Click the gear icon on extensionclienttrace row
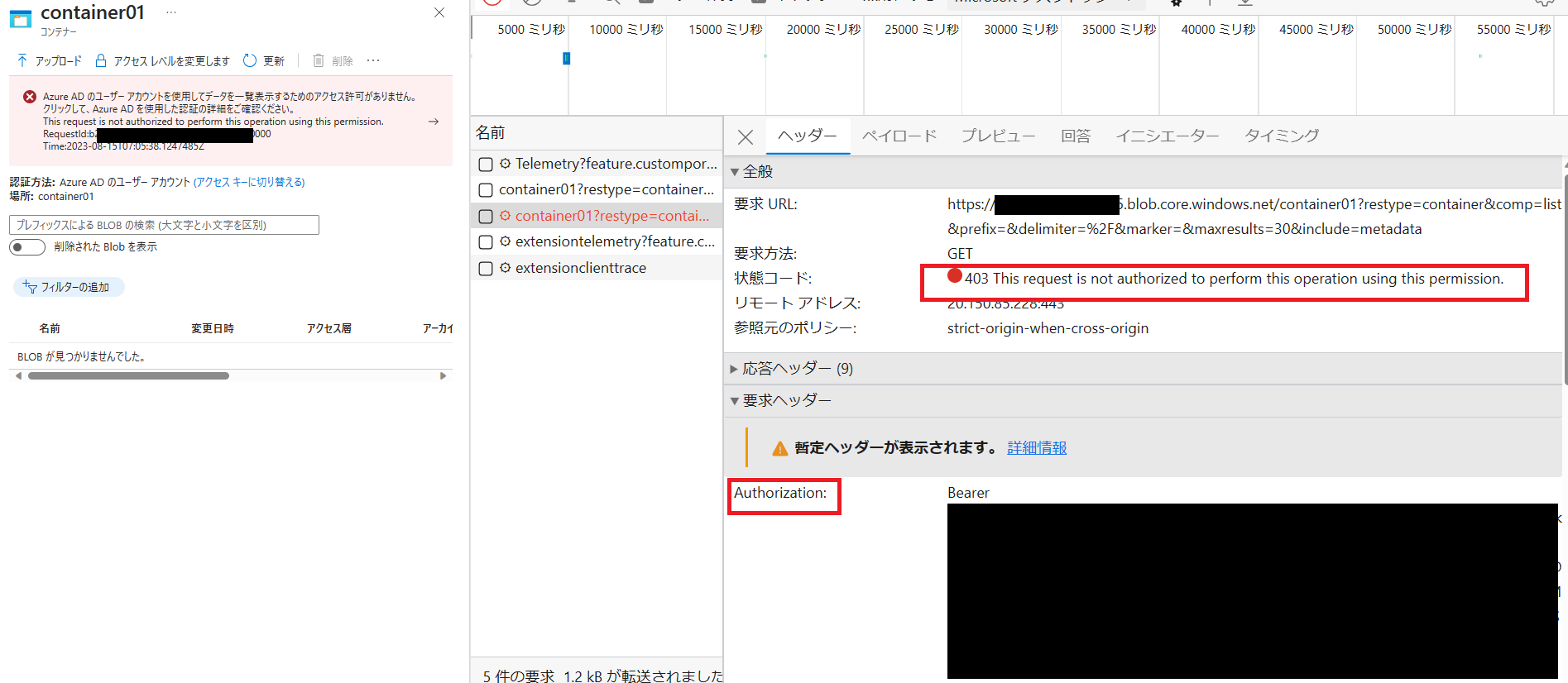The width and height of the screenshot is (1568, 683). (x=505, y=268)
